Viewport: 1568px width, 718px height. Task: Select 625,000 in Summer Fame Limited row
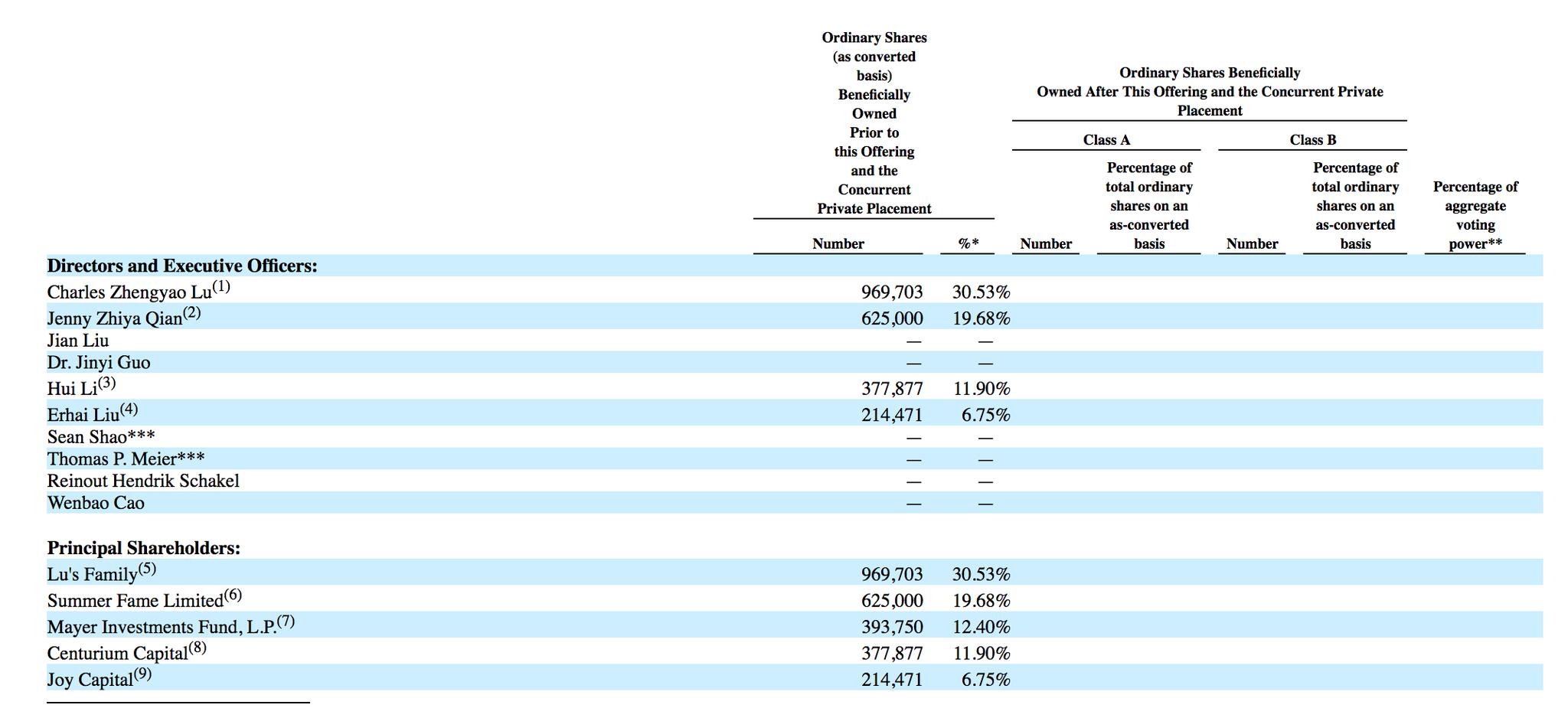pos(892,601)
